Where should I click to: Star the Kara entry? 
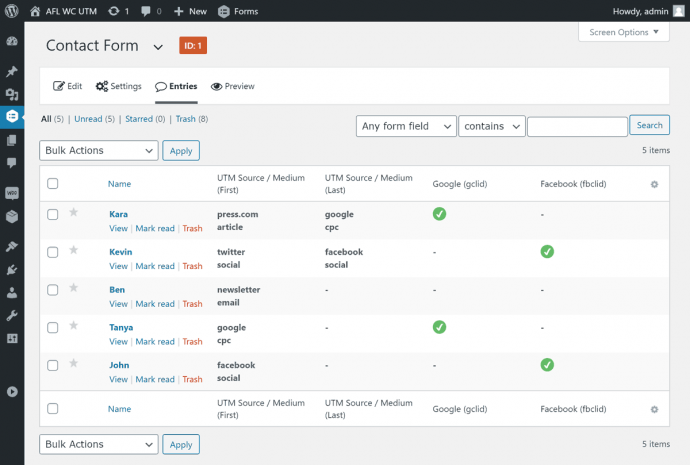[73, 212]
